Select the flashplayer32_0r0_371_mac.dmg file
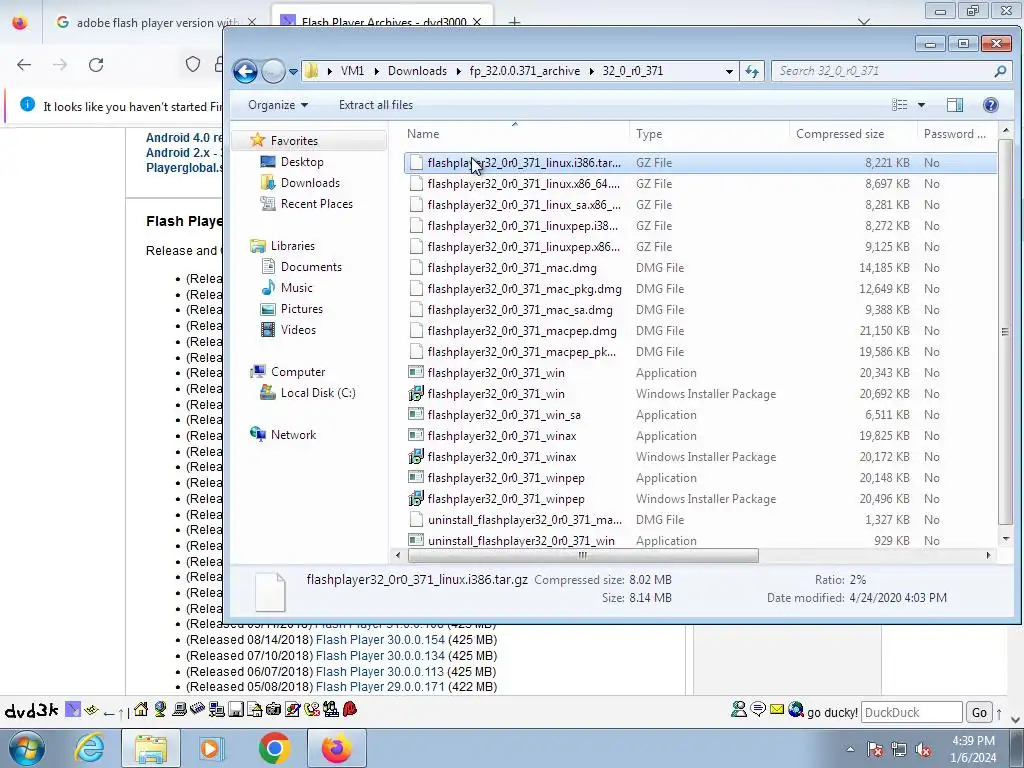The height and width of the screenshot is (768, 1024). pyautogui.click(x=512, y=268)
